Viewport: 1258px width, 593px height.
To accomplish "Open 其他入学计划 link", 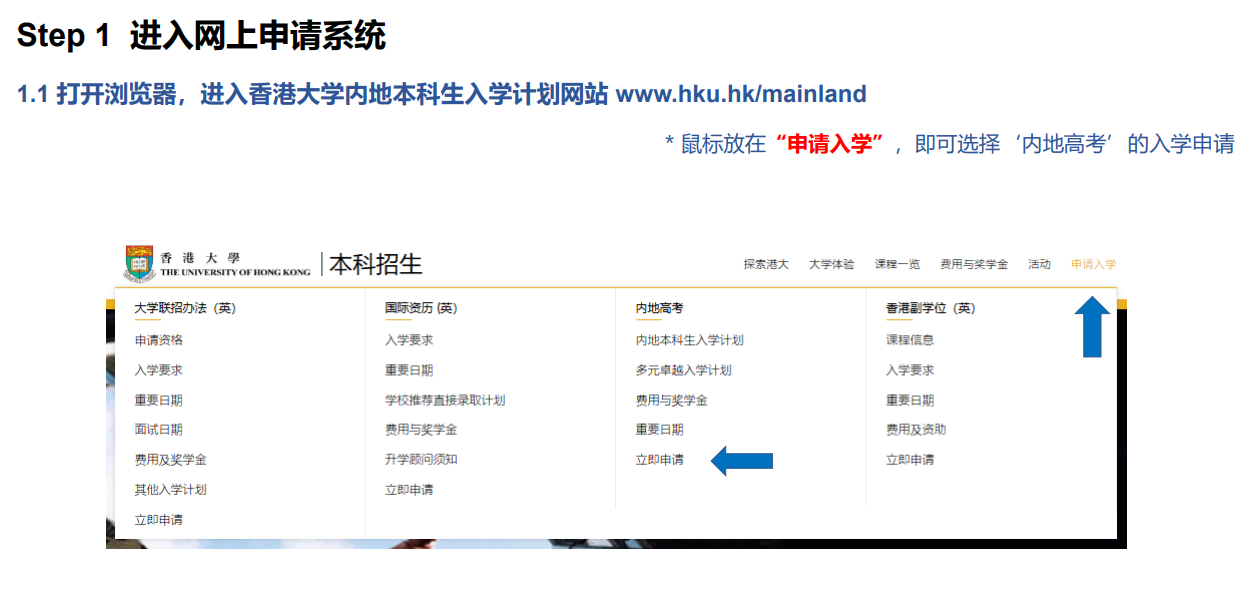I will click(x=171, y=490).
